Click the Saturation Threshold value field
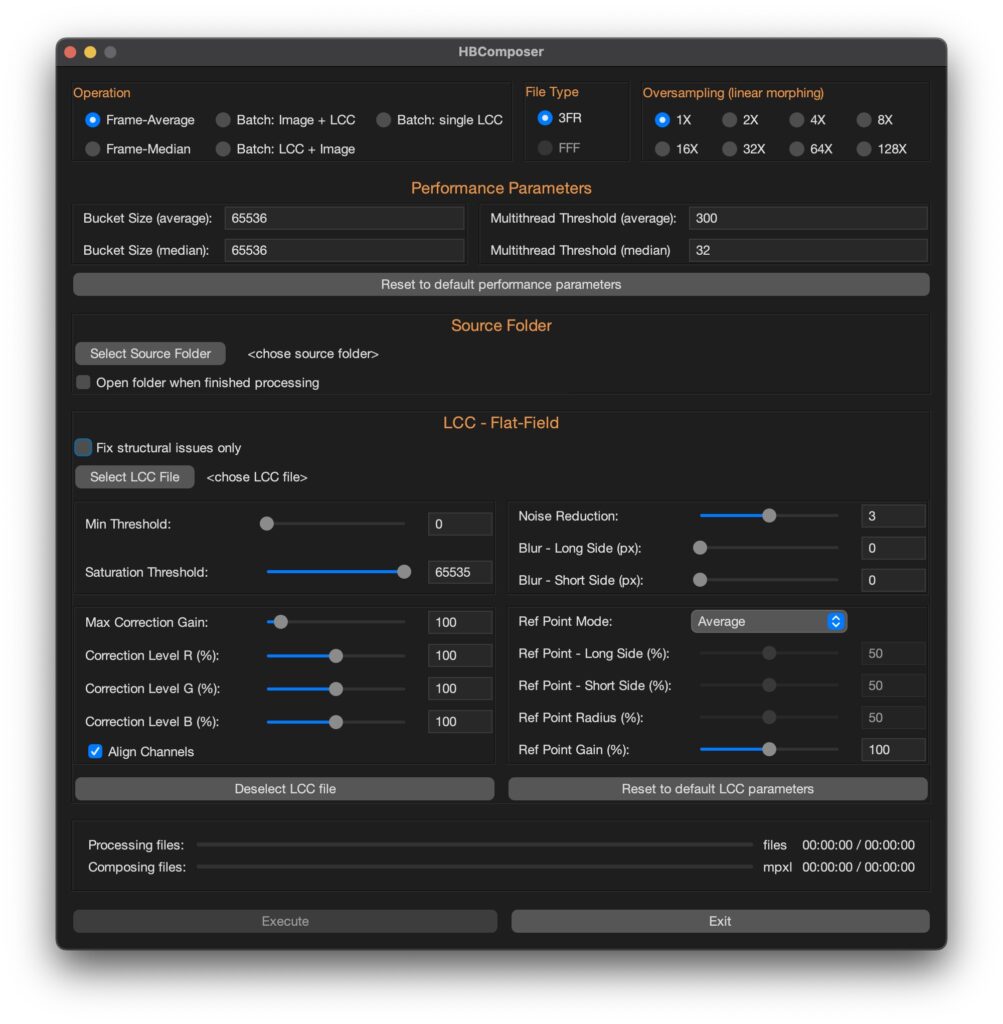 460,572
